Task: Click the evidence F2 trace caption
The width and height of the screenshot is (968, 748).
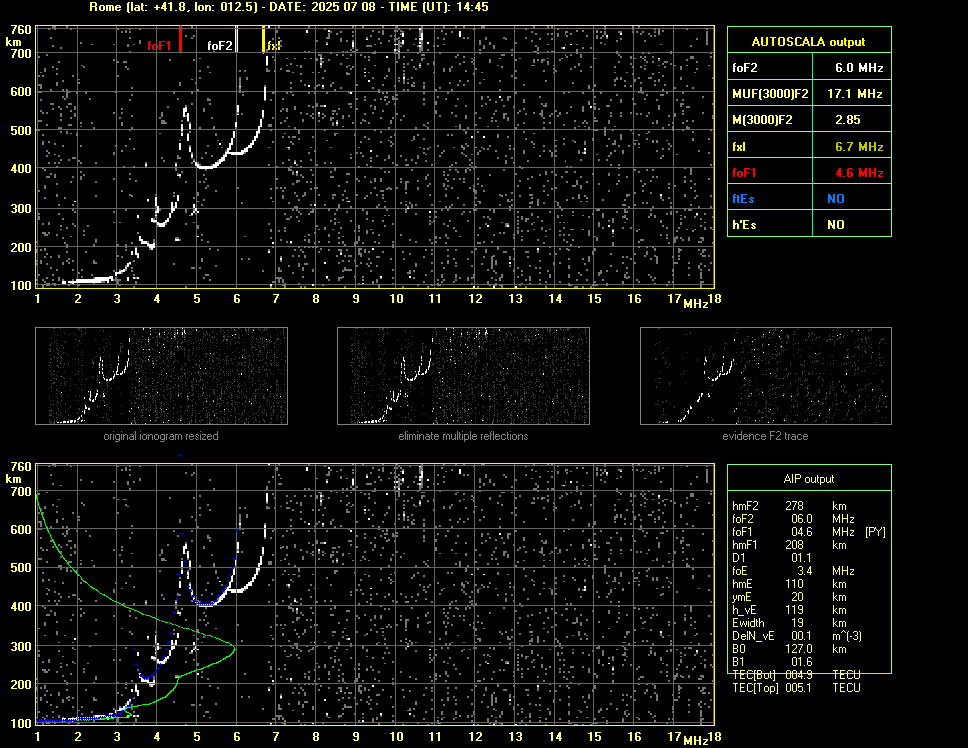Action: tap(766, 436)
